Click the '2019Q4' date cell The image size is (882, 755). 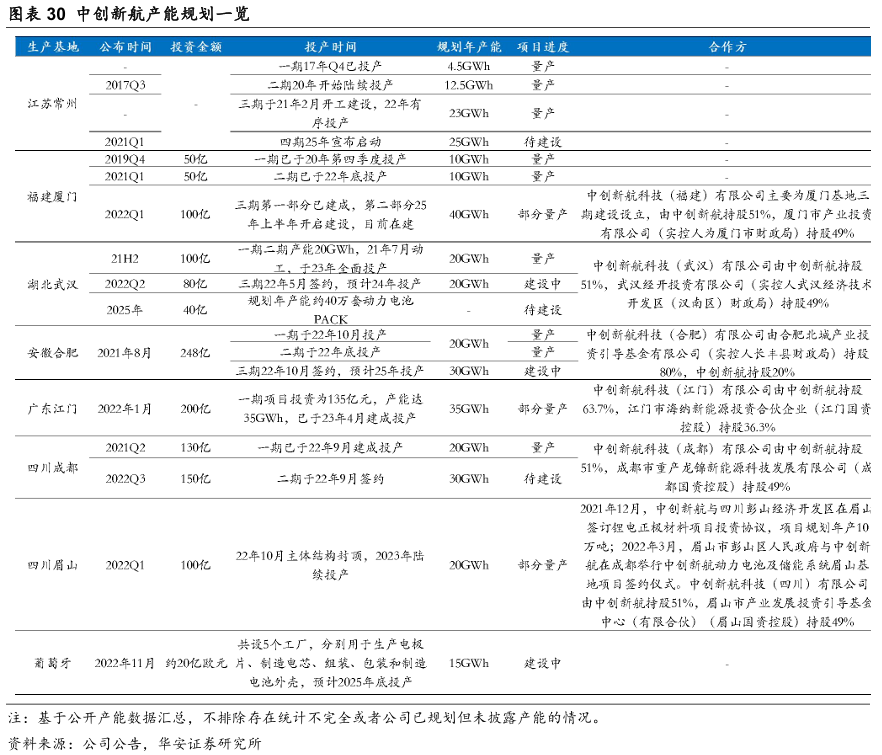click(125, 160)
